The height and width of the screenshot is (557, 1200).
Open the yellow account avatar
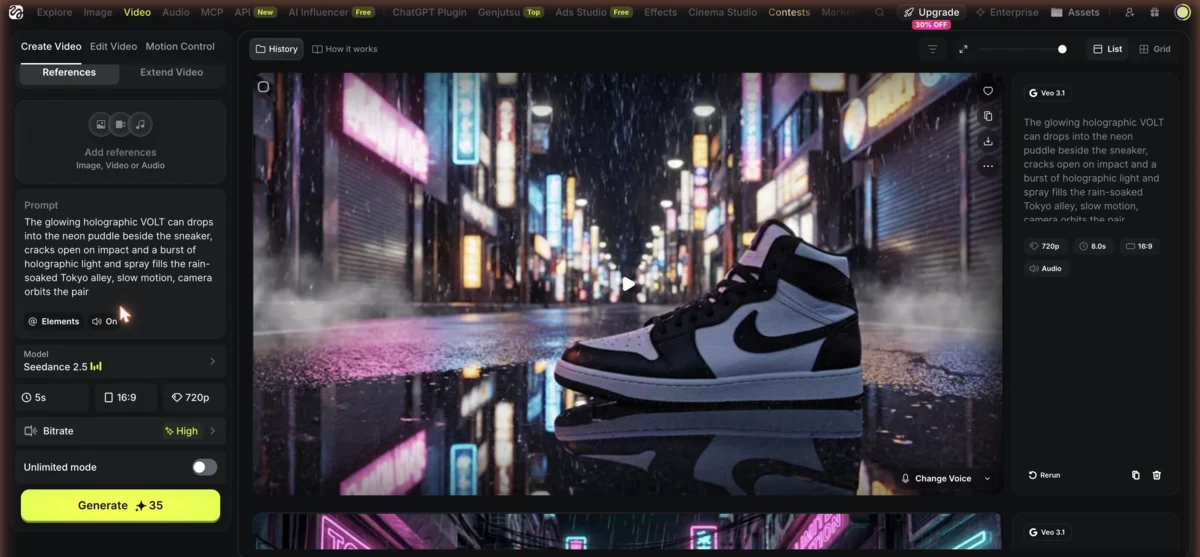(x=1182, y=12)
